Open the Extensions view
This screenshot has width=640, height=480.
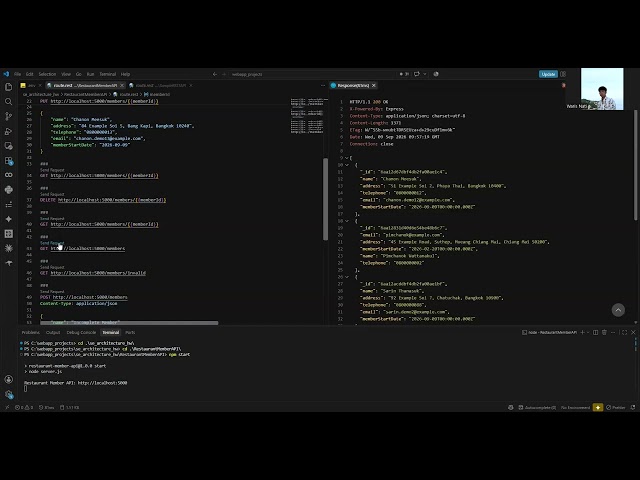tap(9, 160)
